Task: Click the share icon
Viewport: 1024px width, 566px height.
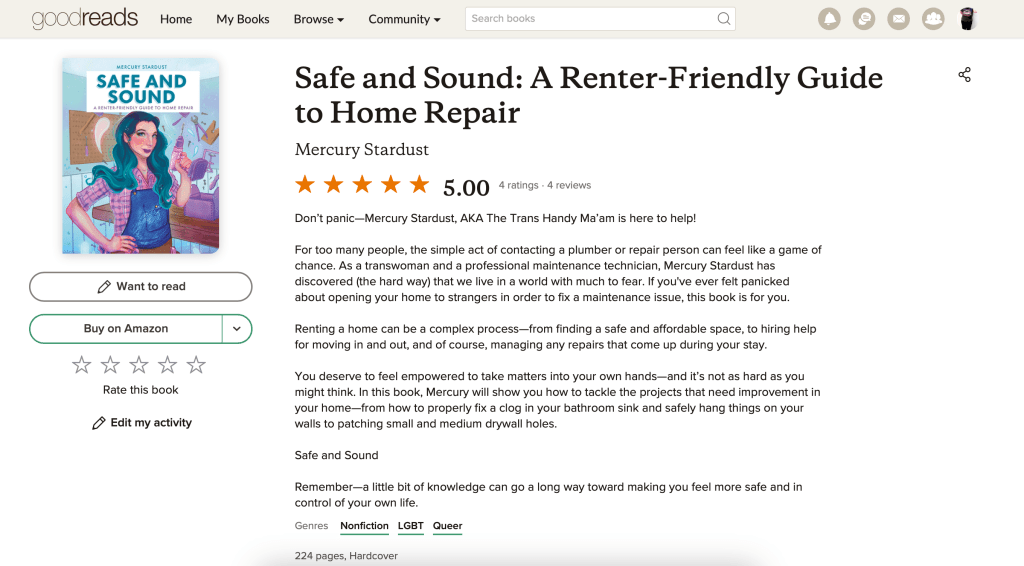Action: click(x=964, y=75)
